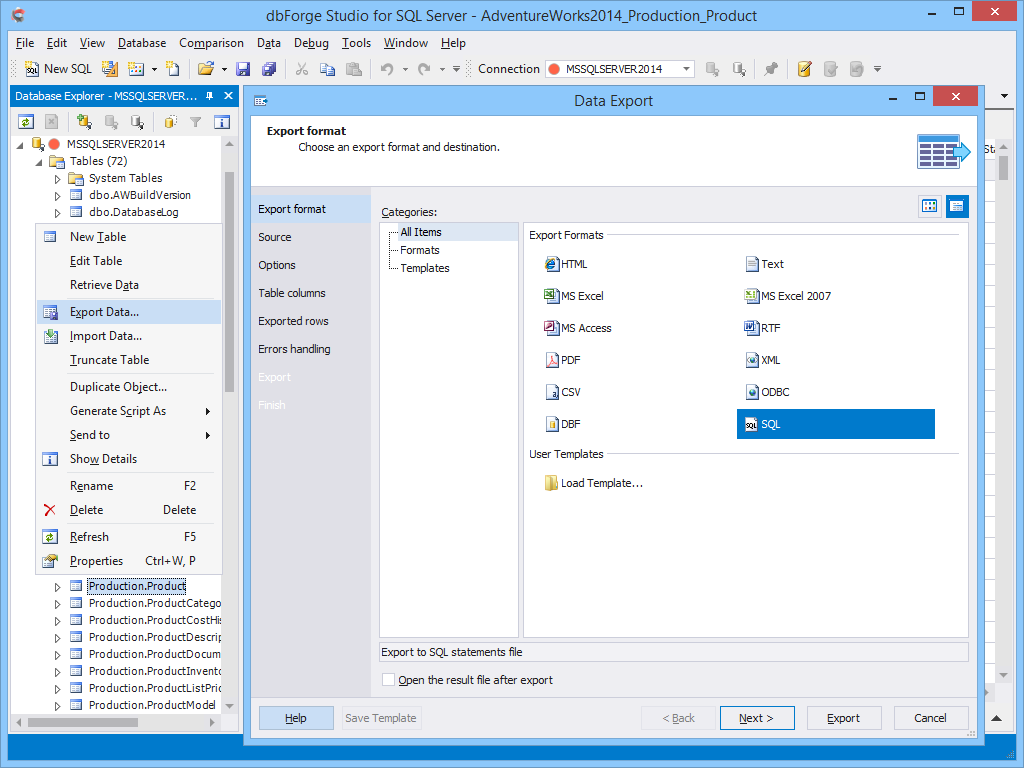Select the MS Access export format
Viewport: 1024px width, 768px height.
[578, 328]
